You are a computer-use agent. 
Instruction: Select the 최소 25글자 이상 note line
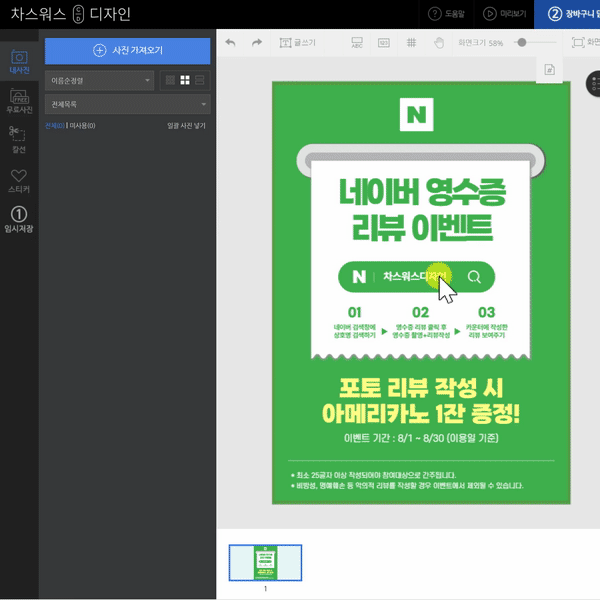click(x=373, y=475)
